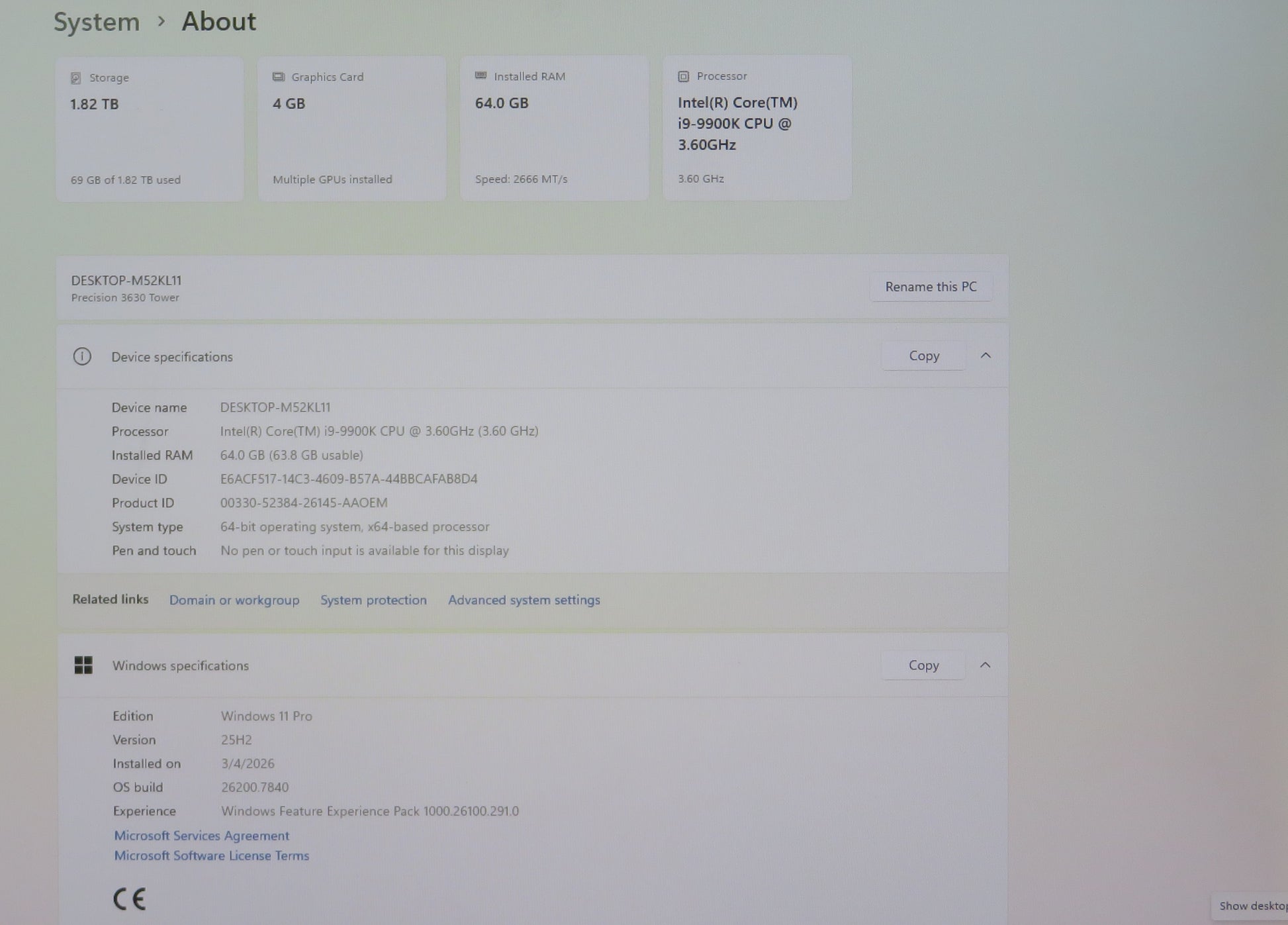Image resolution: width=1288 pixels, height=925 pixels.
Task: Open Domain or workgroup link
Action: (234, 600)
